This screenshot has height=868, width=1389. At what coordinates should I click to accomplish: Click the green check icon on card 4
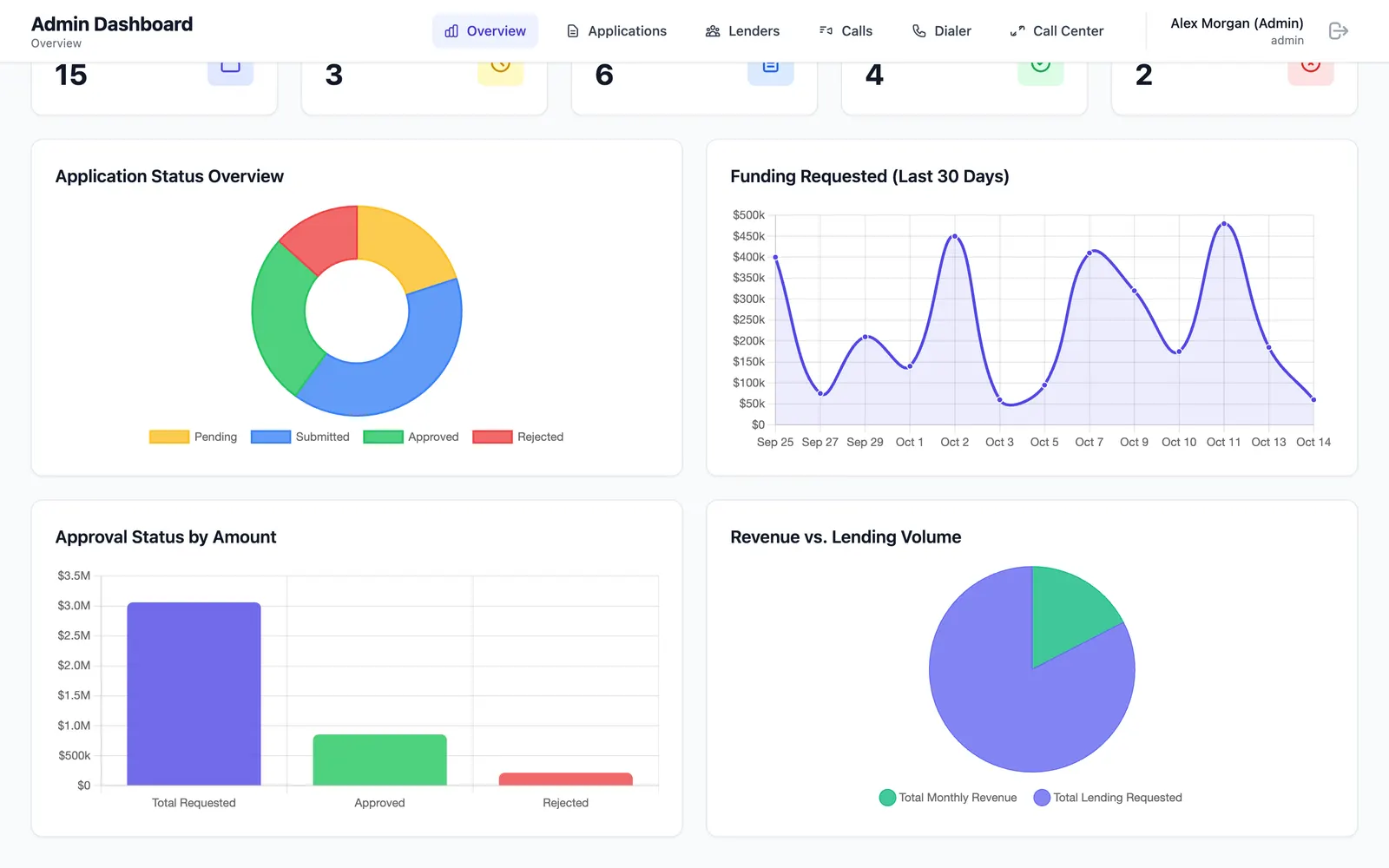coord(1040,73)
